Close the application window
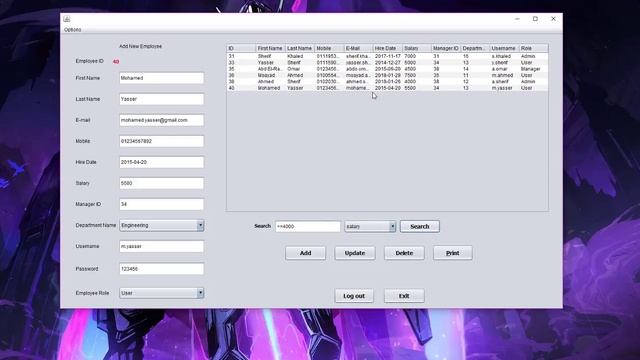 (x=553, y=19)
